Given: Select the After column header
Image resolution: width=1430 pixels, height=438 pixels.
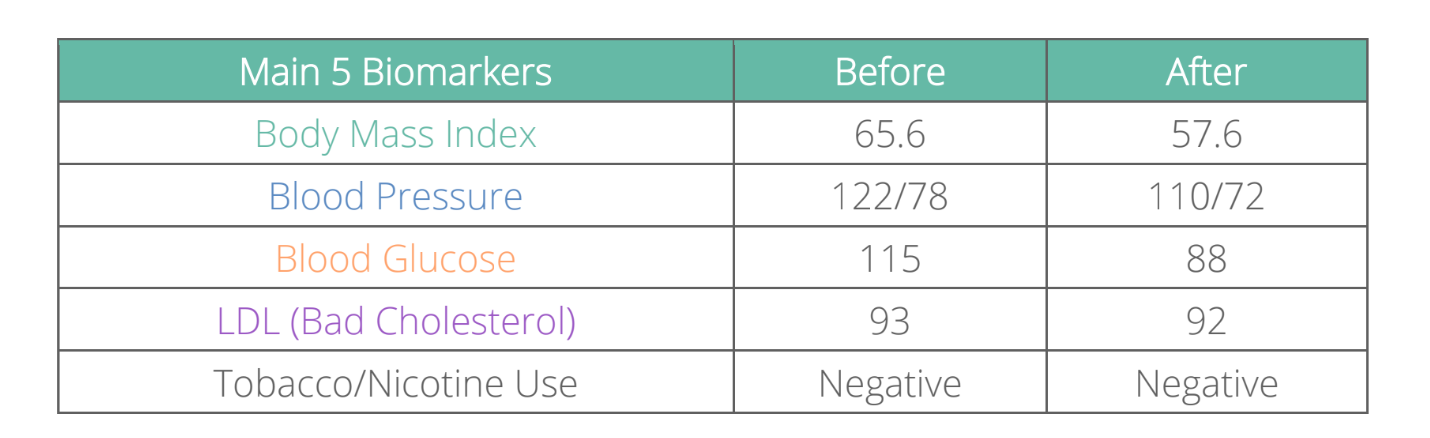Looking at the screenshot, I should (1206, 72).
